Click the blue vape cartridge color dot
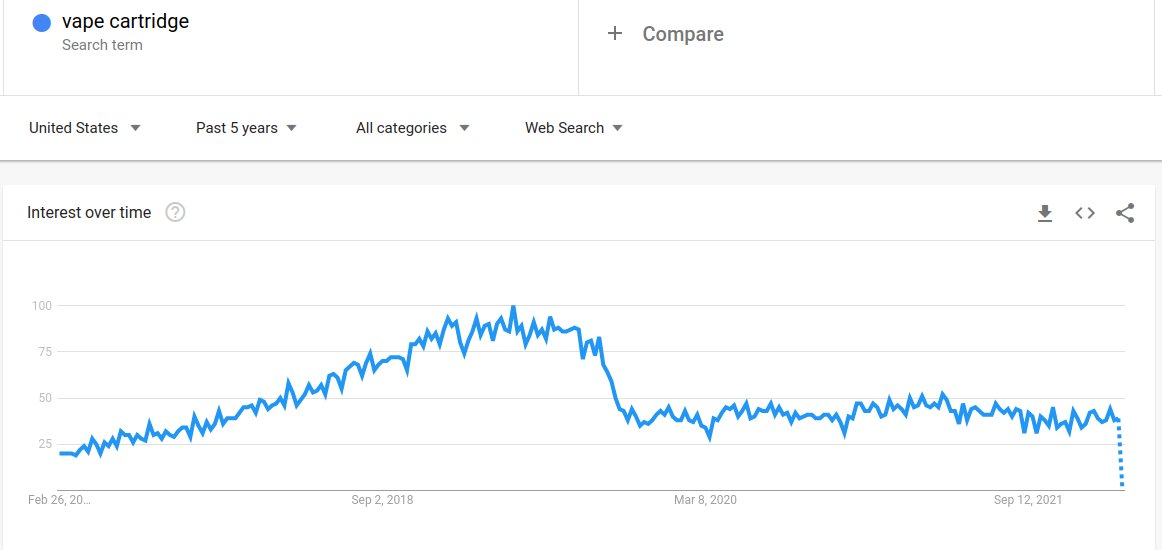This screenshot has height=550, width=1162. (x=42, y=23)
